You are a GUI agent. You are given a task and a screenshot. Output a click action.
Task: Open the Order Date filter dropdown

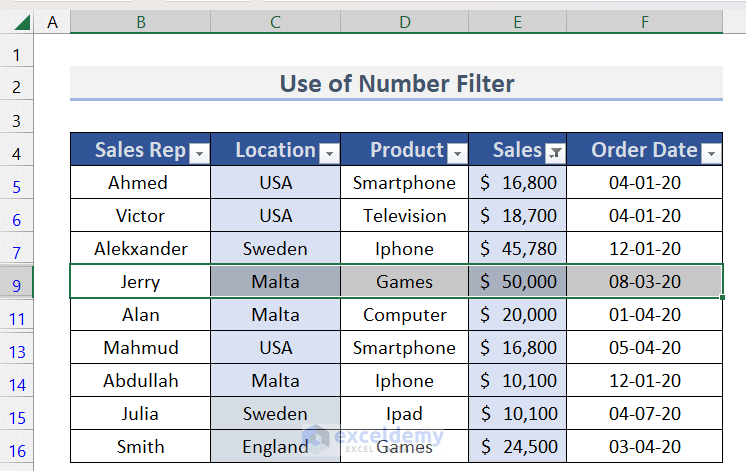click(x=711, y=153)
